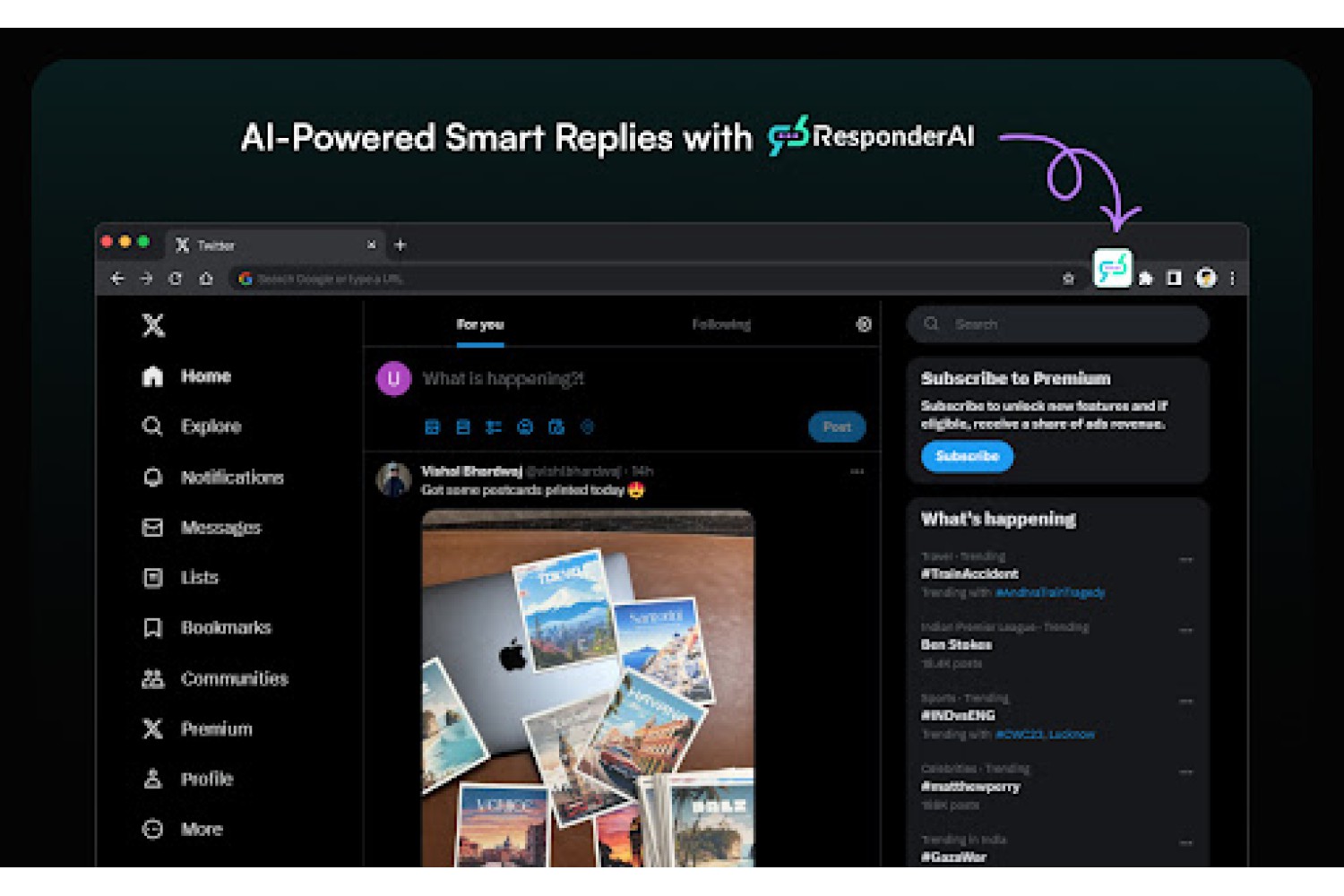Schedule post icon in composer
Image resolution: width=1344 pixels, height=896 pixels.
pyautogui.click(x=556, y=427)
